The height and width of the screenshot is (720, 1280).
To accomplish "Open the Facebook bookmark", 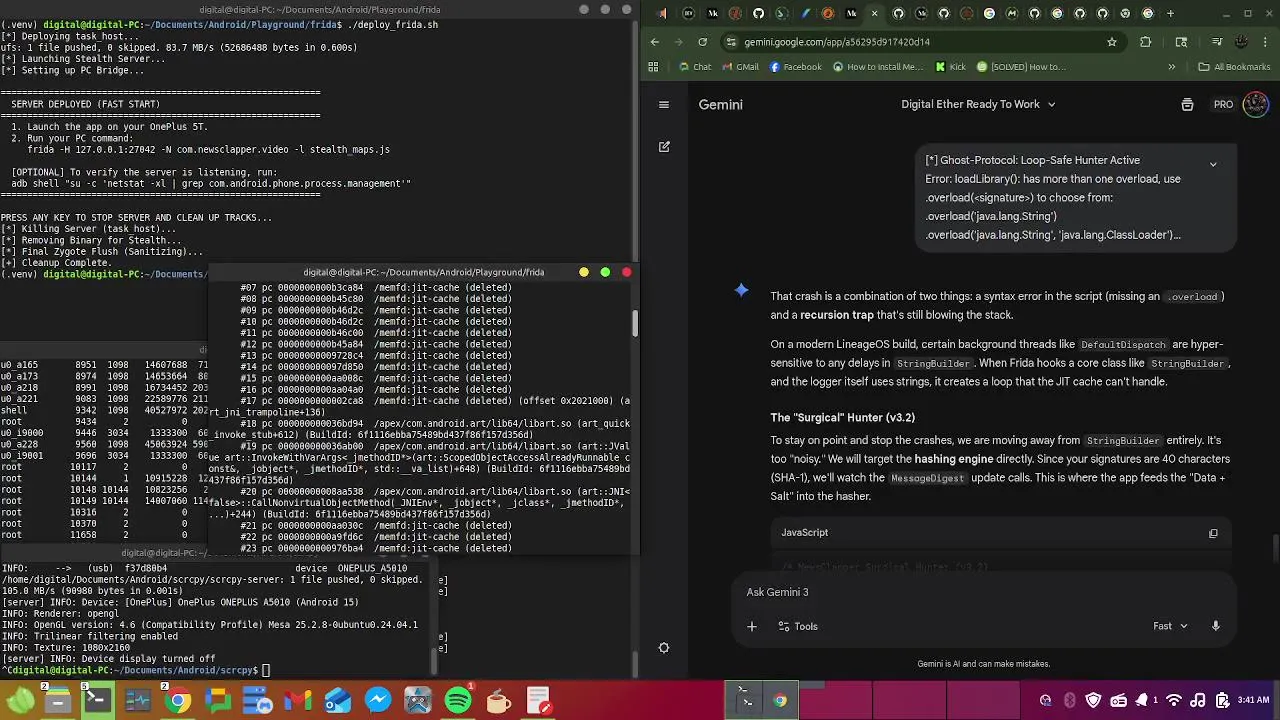I will pos(795,67).
